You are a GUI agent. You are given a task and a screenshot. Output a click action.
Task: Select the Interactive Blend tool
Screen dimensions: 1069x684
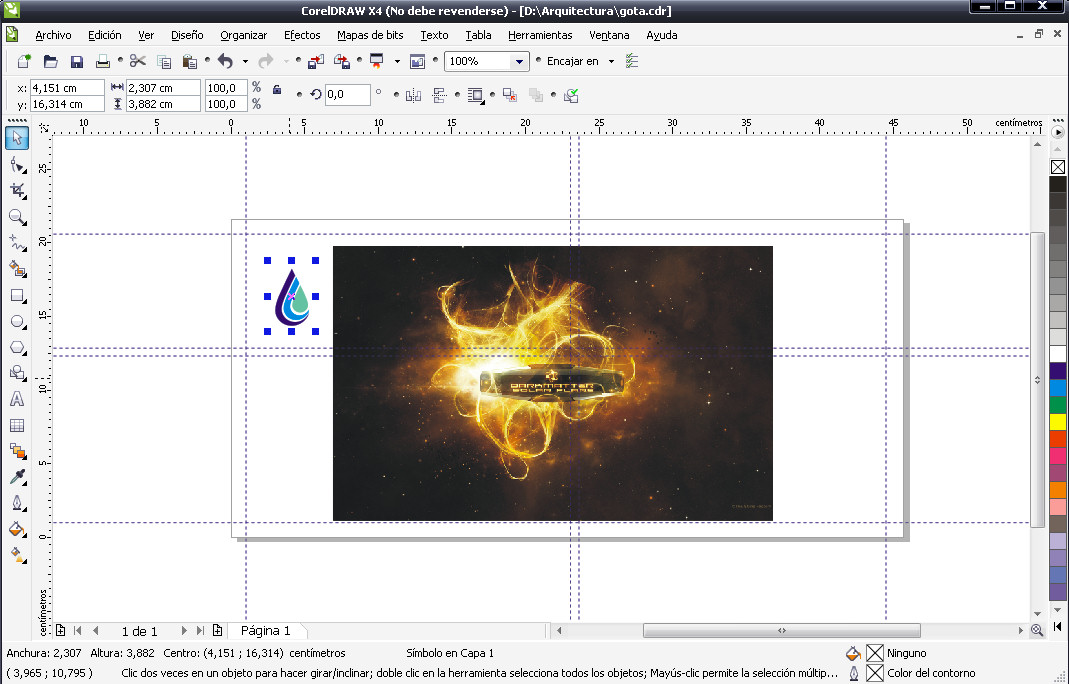point(17,451)
